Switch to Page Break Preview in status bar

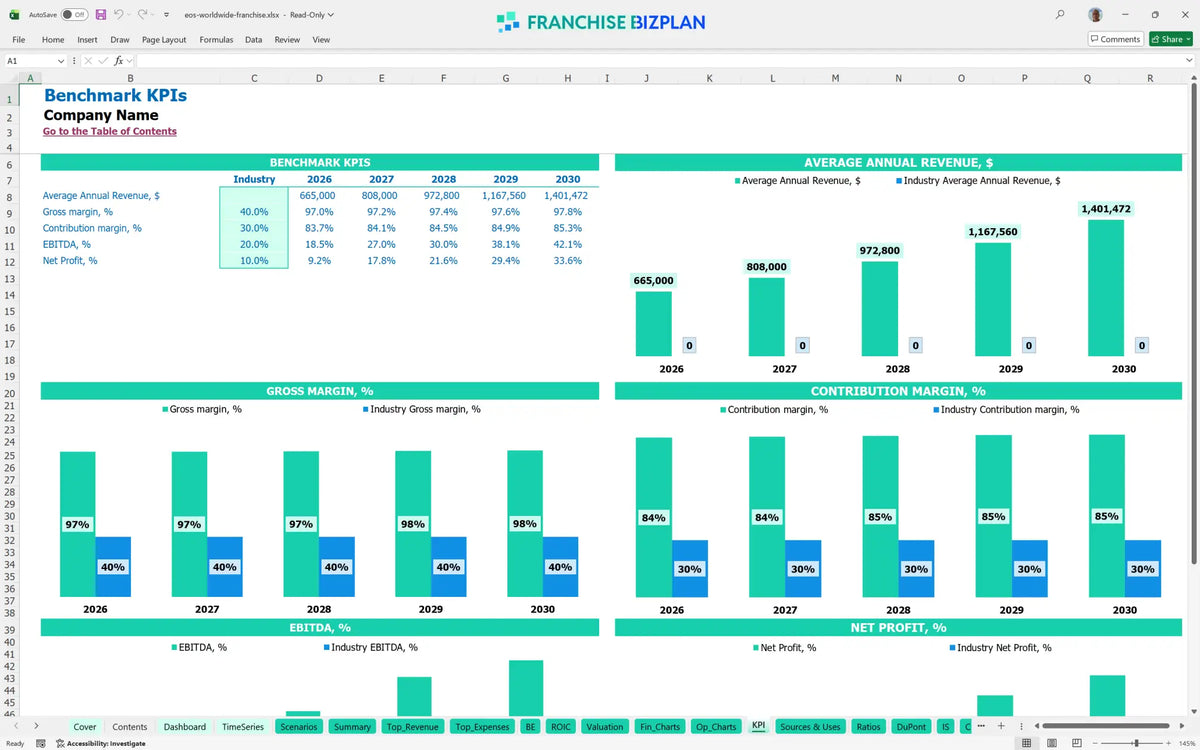pyautogui.click(x=1079, y=743)
